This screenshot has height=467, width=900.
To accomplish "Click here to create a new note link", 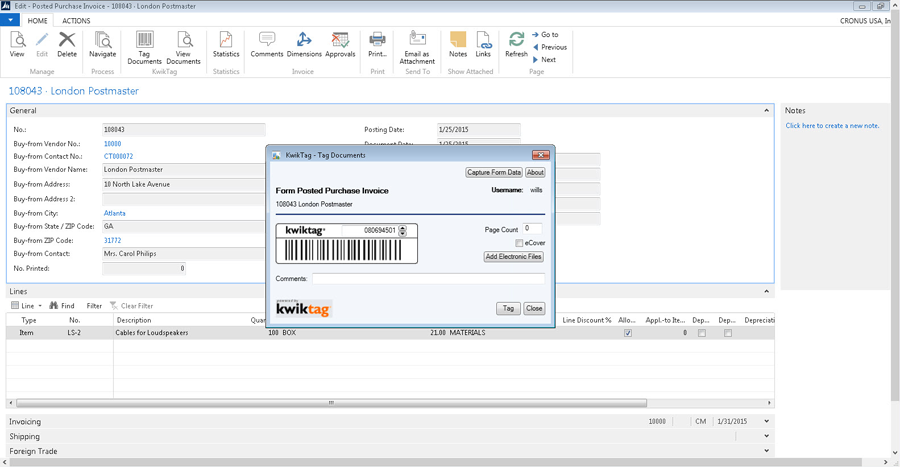I will pos(832,126).
